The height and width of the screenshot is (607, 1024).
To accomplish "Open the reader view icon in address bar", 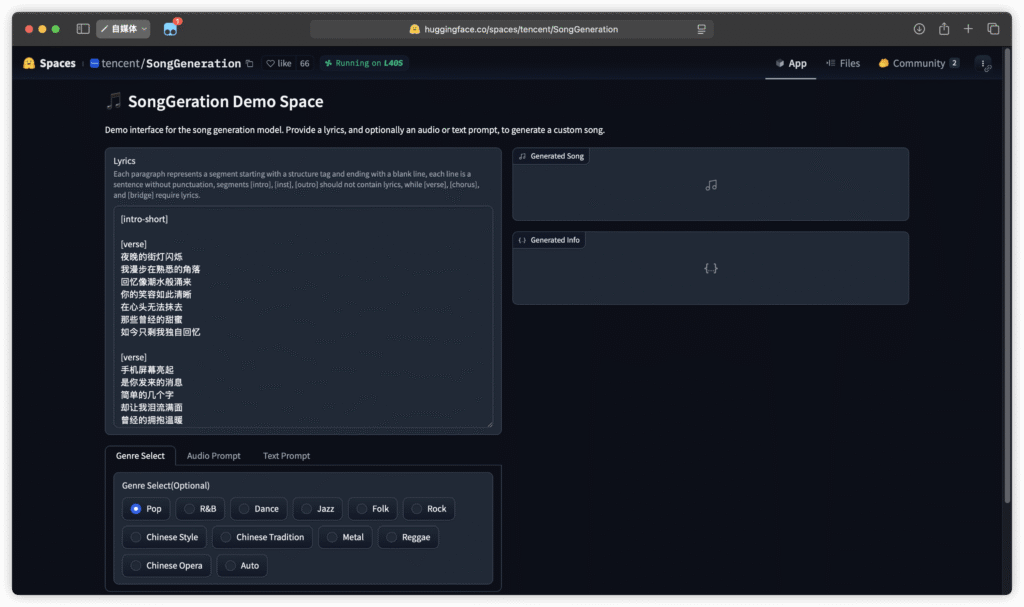I will click(x=701, y=29).
